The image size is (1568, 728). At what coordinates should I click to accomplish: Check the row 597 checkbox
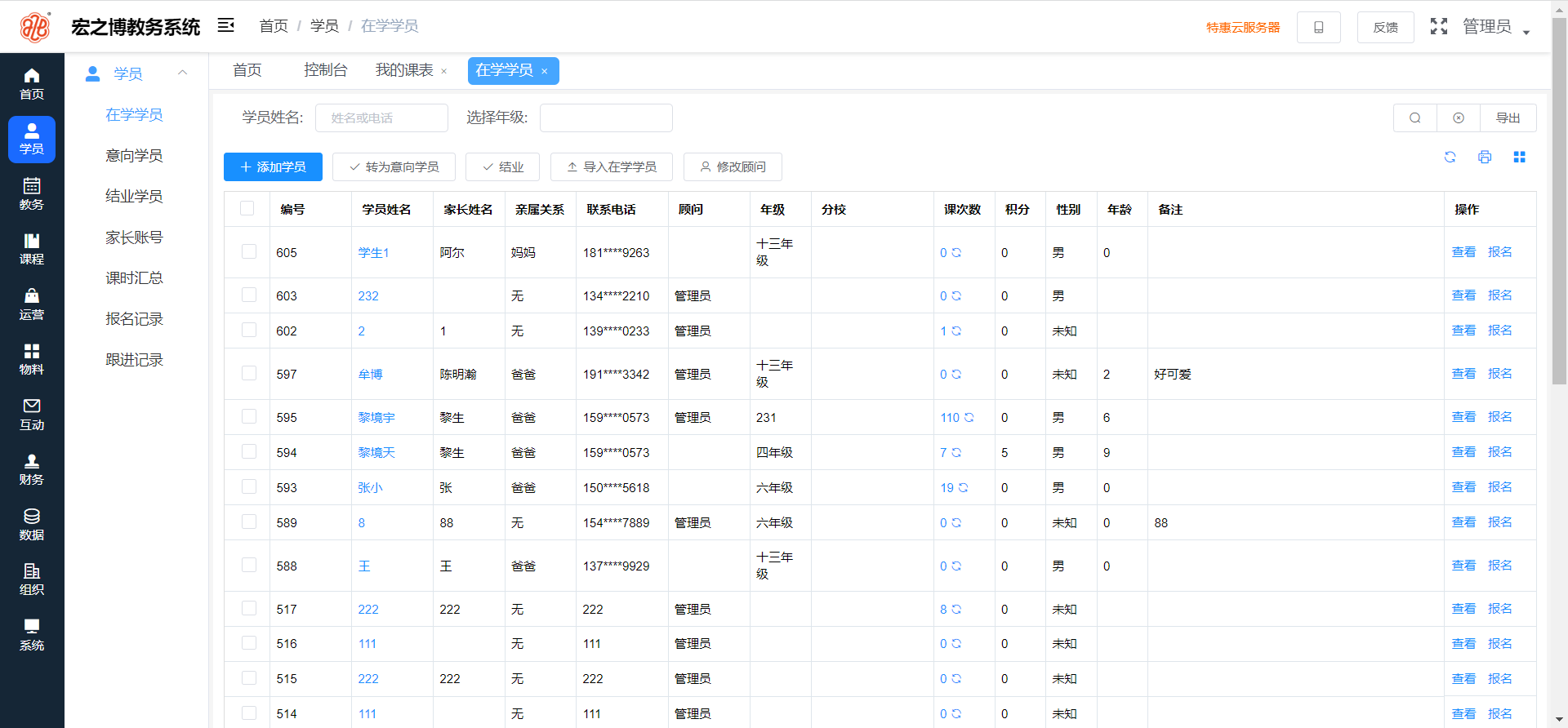point(249,373)
